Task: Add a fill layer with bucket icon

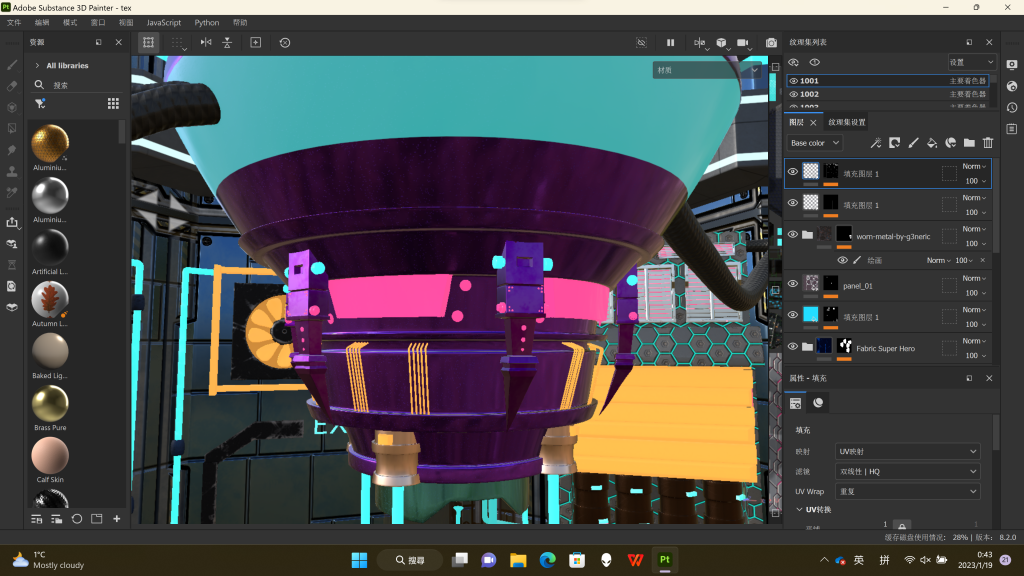Action: (x=932, y=143)
